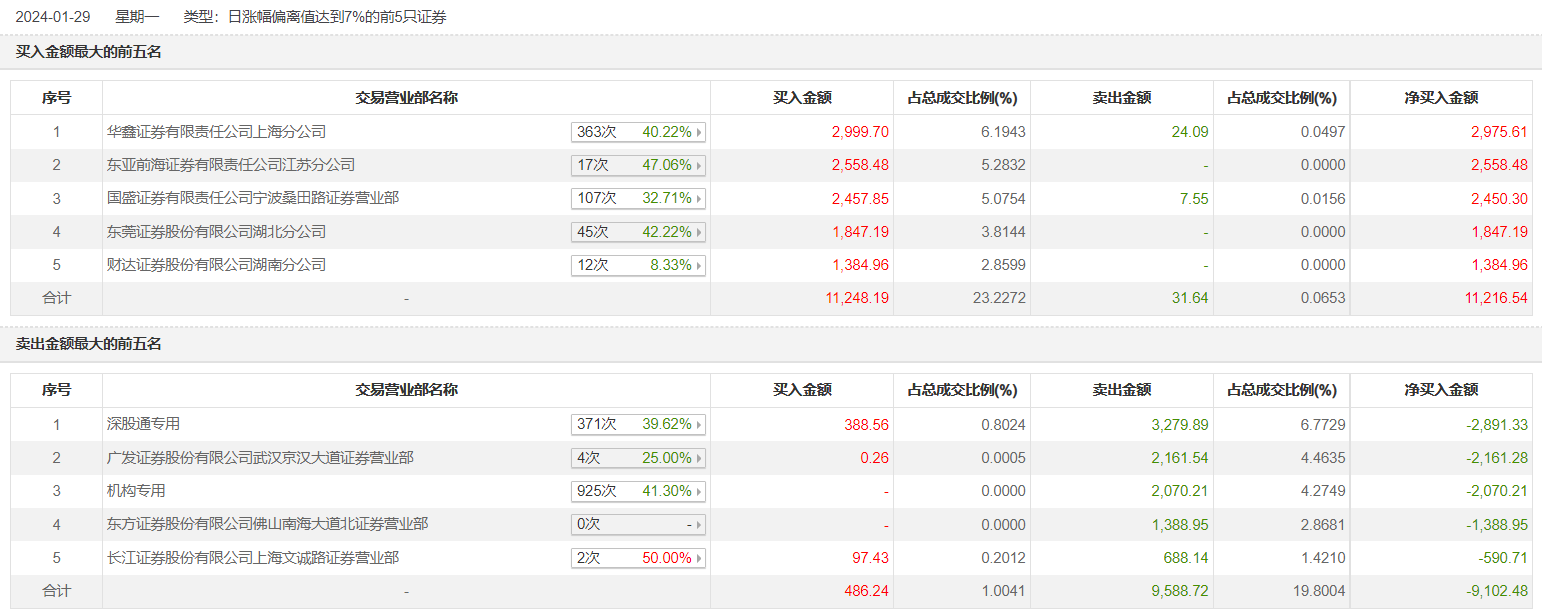
Task: Select 东莞证券股份有限公司湖北分公司
Action: 216,232
